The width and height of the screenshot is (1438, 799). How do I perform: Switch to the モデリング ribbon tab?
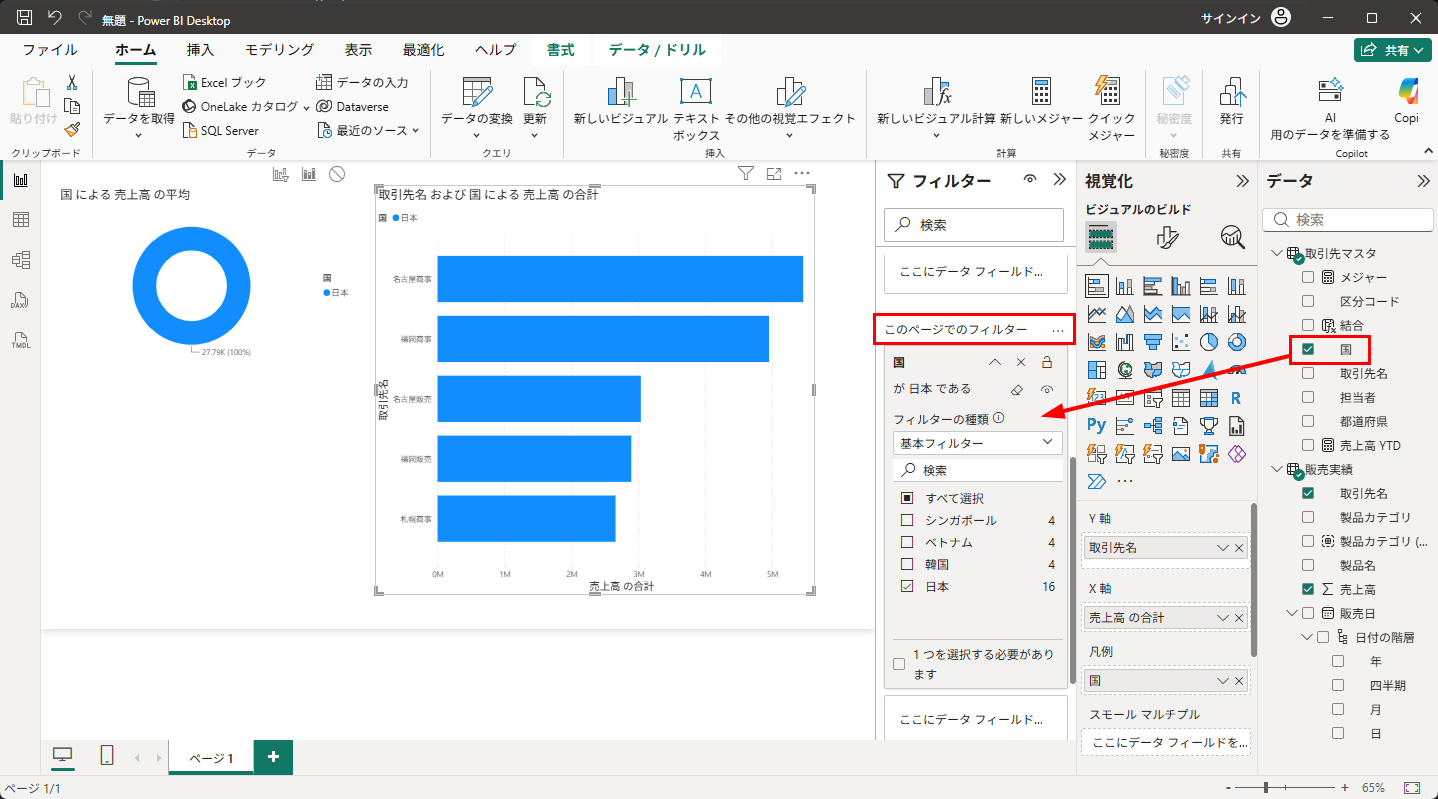click(280, 50)
